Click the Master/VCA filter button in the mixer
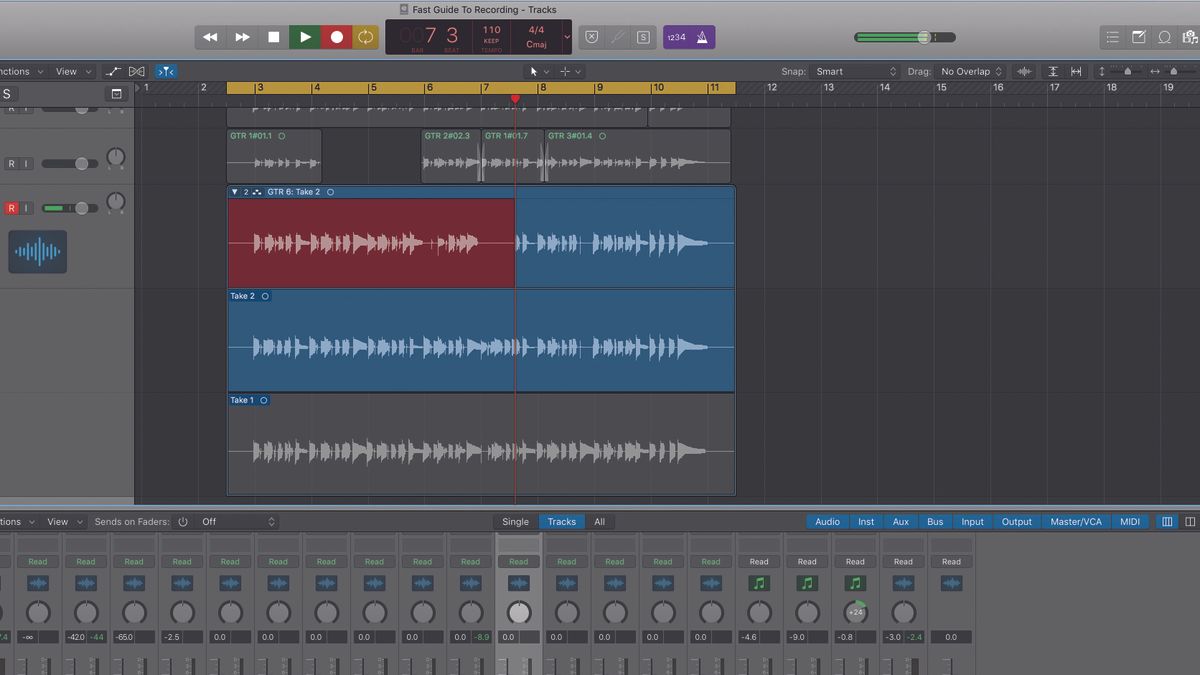Image resolution: width=1200 pixels, height=675 pixels. 1076,521
